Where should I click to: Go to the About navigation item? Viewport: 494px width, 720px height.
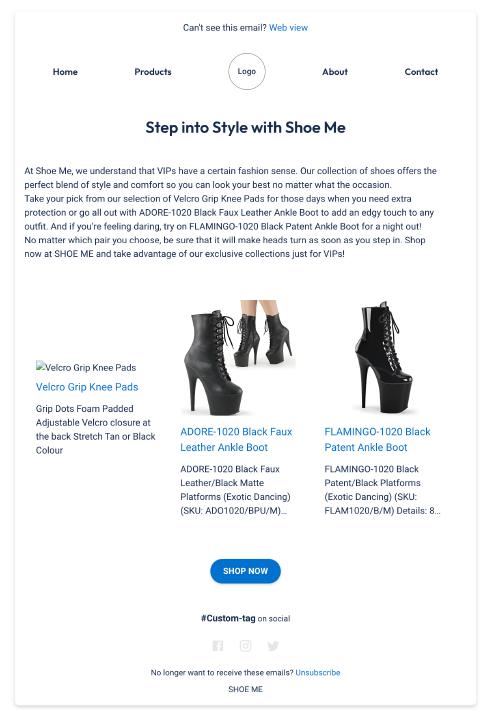335,72
